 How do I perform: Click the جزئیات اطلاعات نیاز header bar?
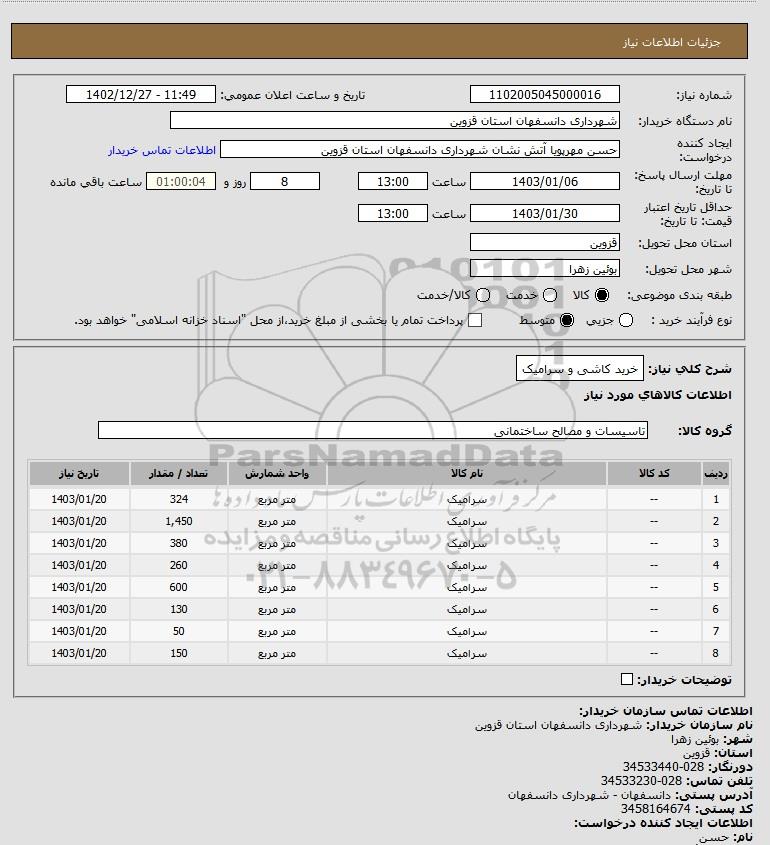click(379, 41)
